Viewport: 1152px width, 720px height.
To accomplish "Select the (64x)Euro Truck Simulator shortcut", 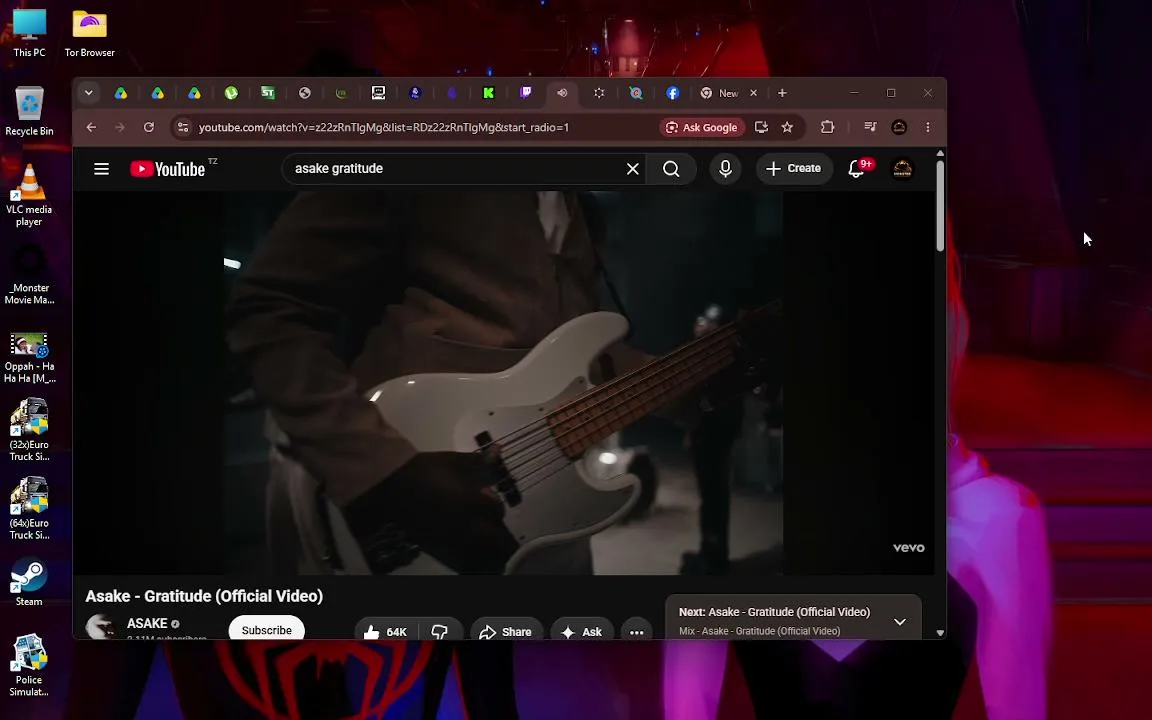I will click(29, 508).
